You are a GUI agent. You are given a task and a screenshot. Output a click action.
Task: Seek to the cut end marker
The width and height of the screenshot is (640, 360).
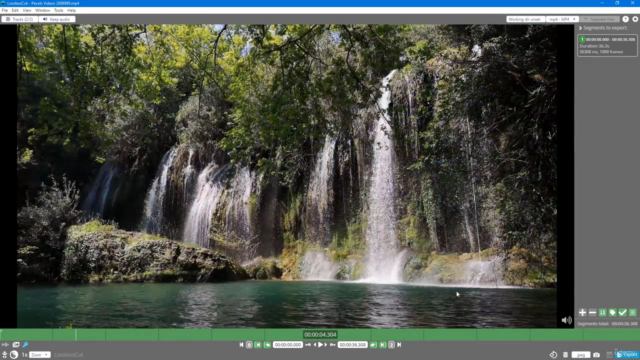click(382, 345)
